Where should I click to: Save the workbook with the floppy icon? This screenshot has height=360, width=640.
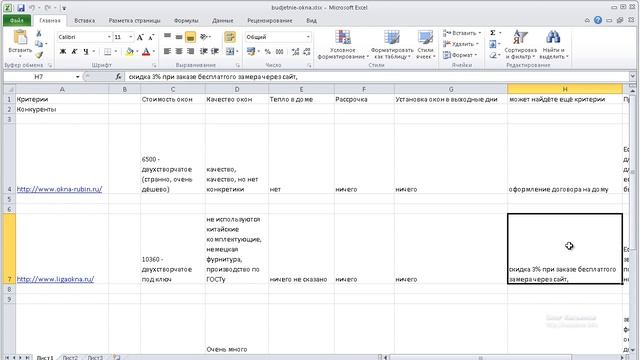pos(21,7)
